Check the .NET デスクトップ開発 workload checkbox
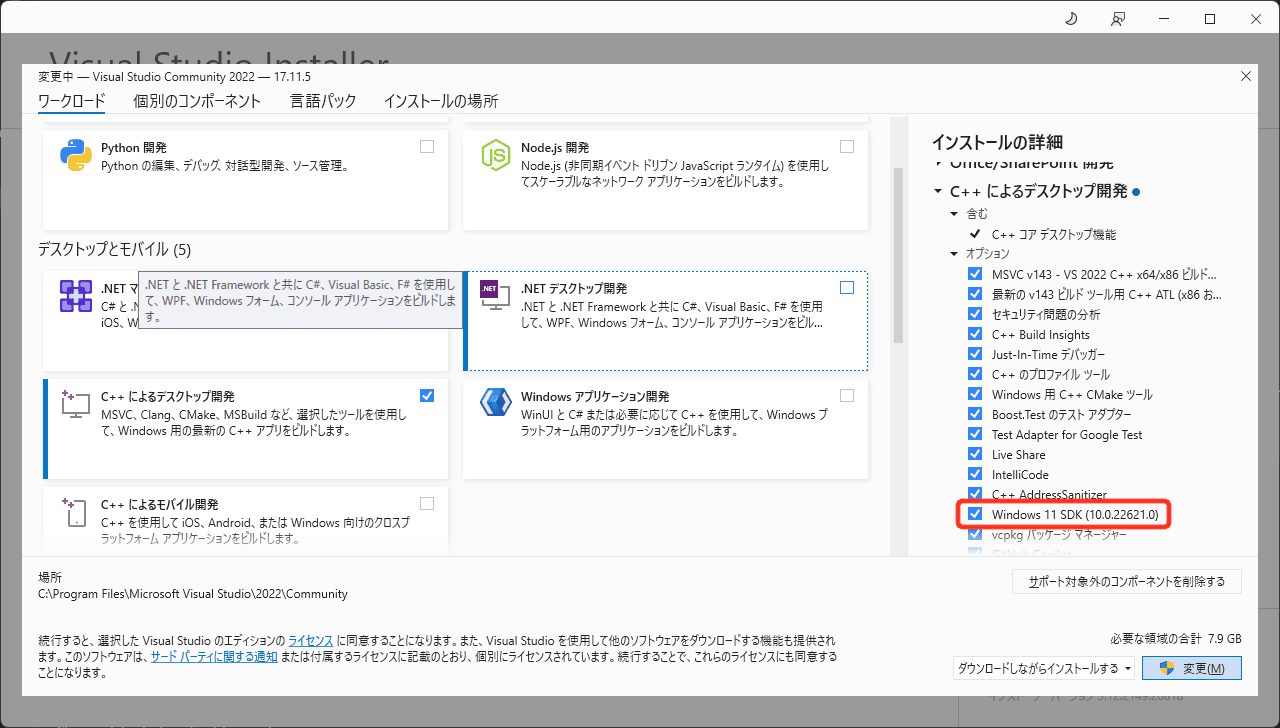Image resolution: width=1280 pixels, height=728 pixels. (847, 287)
